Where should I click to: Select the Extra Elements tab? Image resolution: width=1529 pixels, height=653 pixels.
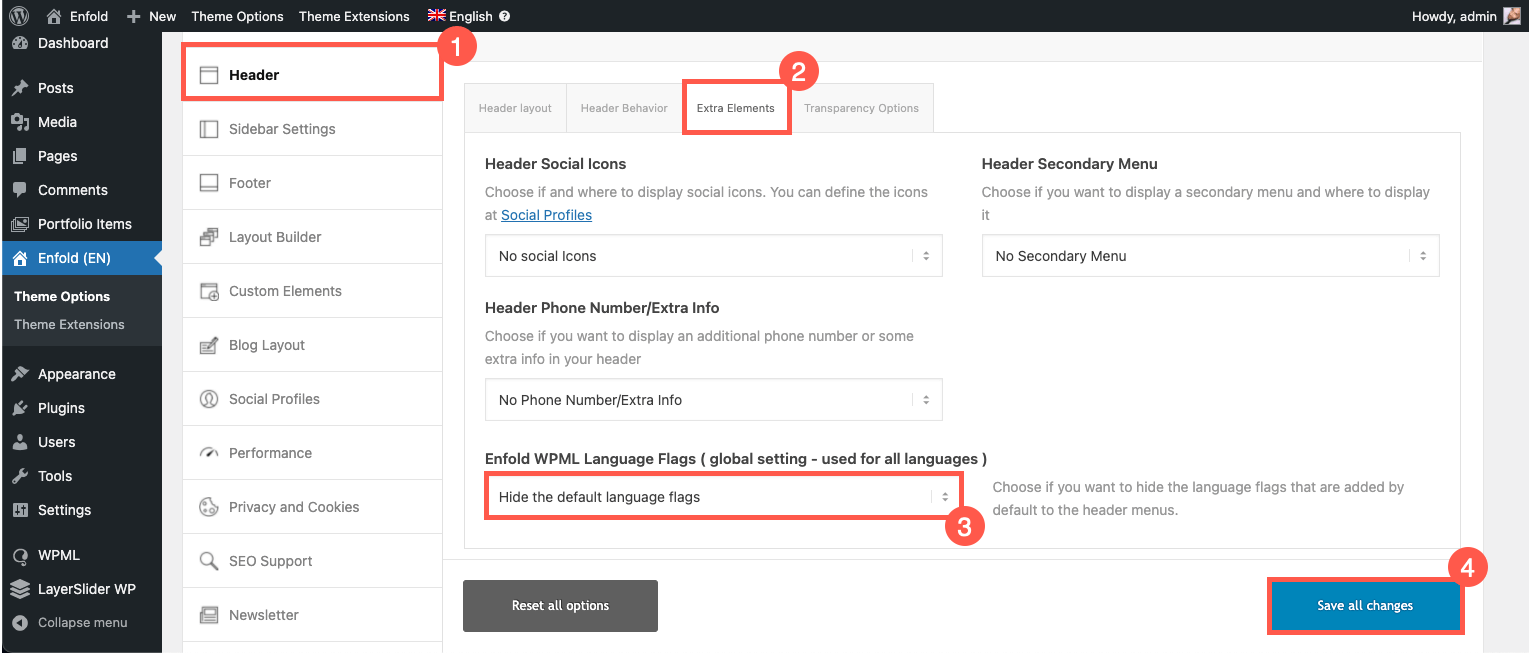tap(736, 108)
